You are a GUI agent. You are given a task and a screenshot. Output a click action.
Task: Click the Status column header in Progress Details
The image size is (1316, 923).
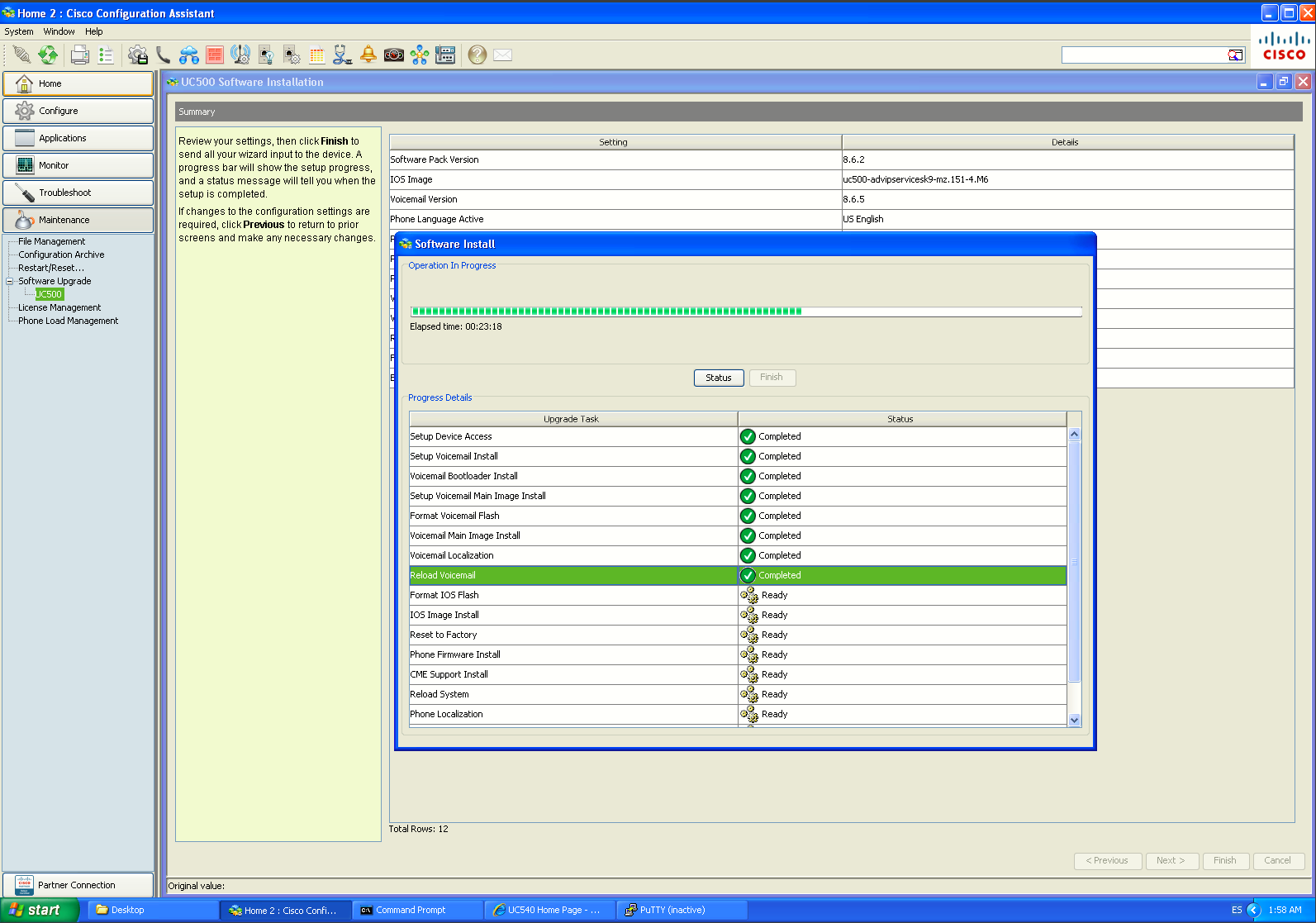[901, 419]
